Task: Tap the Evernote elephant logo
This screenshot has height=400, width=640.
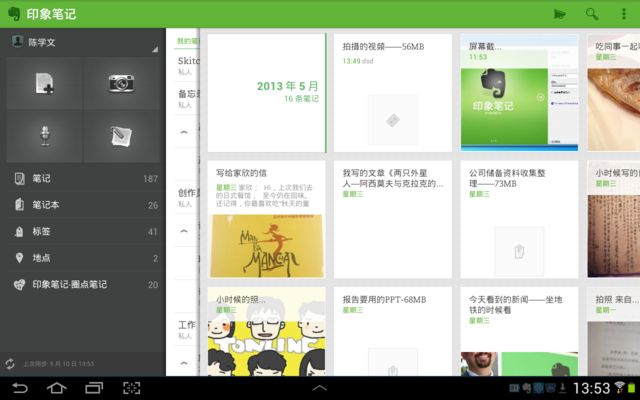Action: pyautogui.click(x=13, y=14)
